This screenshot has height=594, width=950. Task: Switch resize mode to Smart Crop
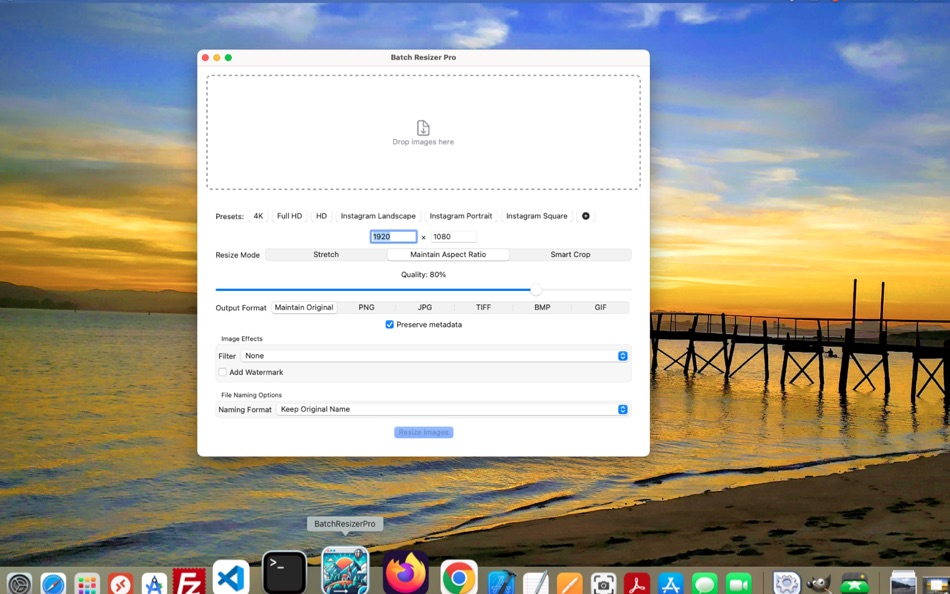click(570, 254)
